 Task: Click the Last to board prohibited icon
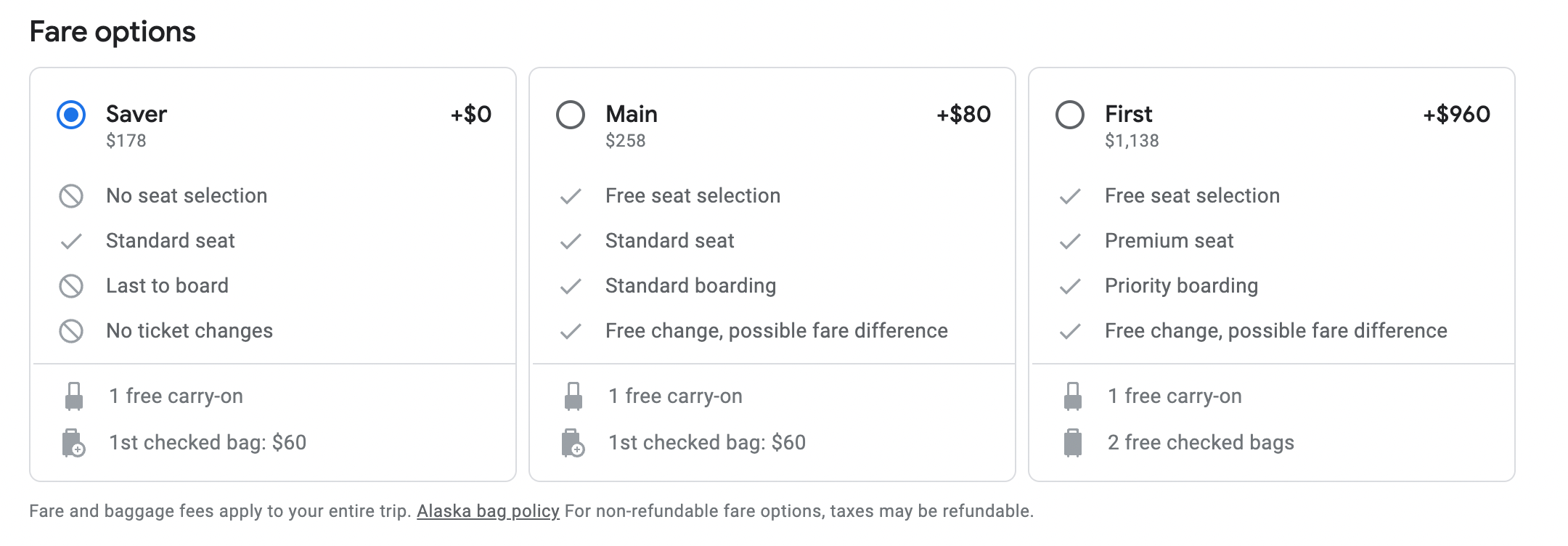pyautogui.click(x=71, y=286)
